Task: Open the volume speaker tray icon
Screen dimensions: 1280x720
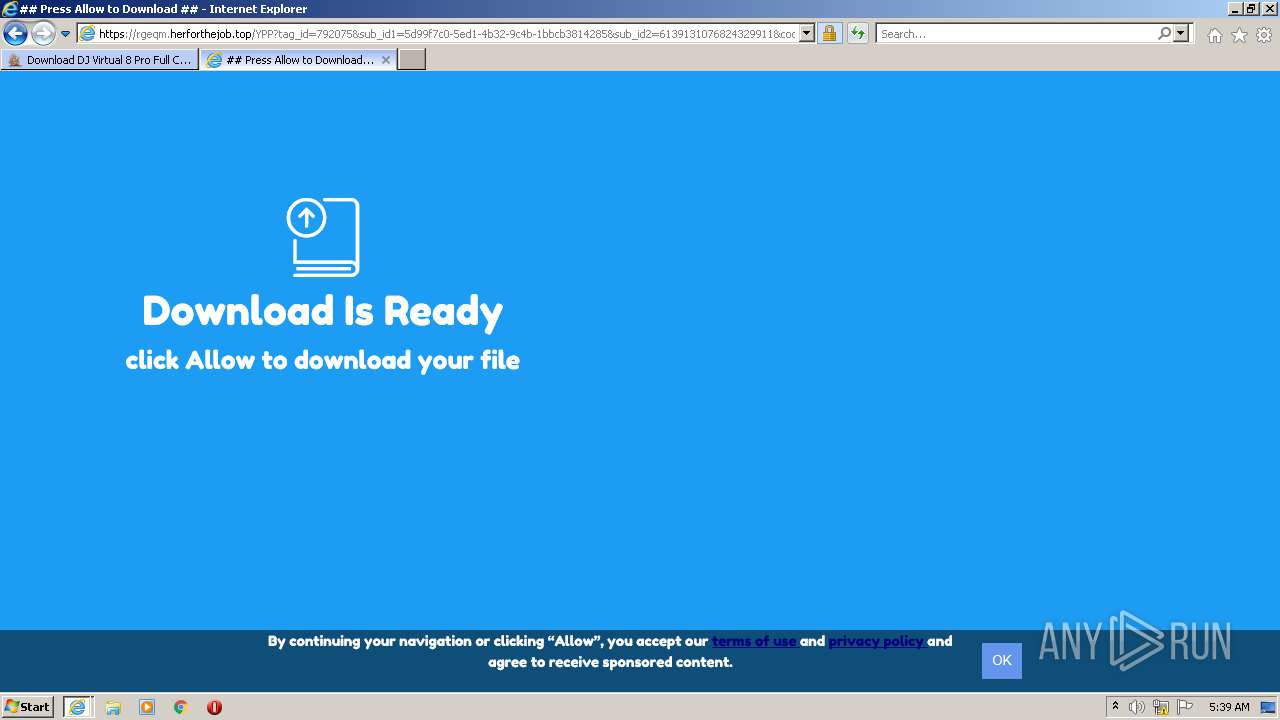Action: tap(1137, 707)
